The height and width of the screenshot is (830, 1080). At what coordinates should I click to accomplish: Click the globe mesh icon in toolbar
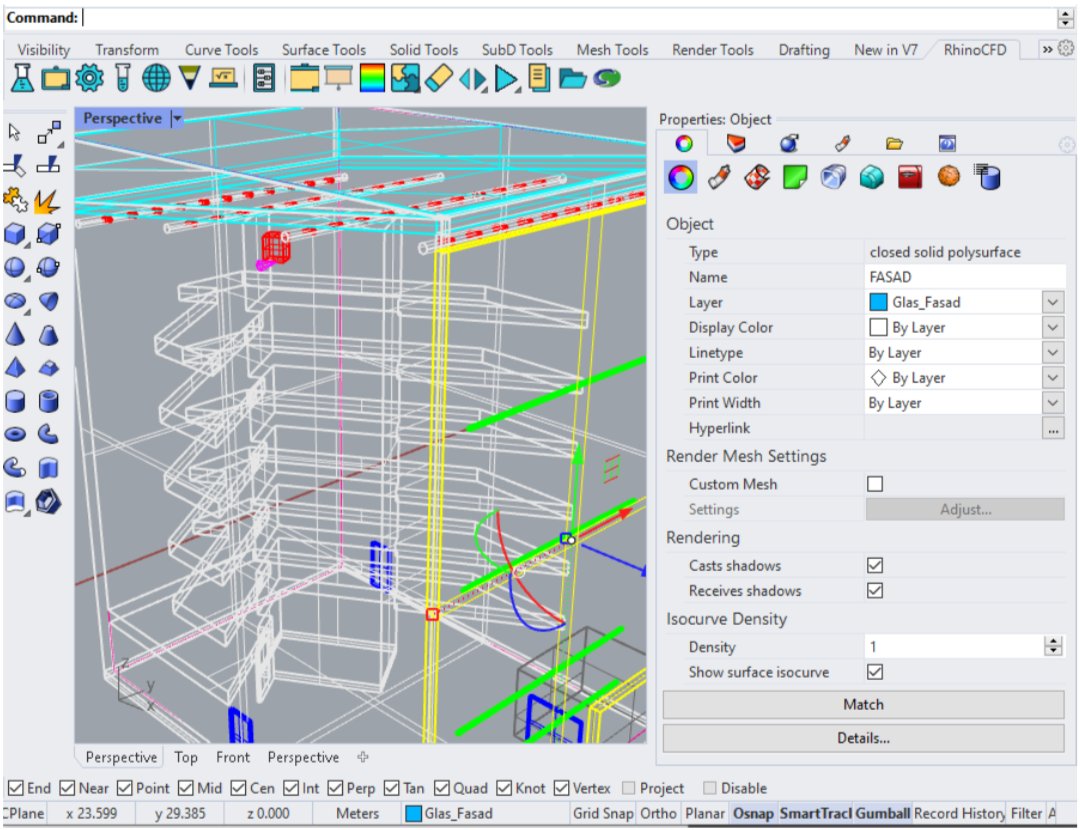pyautogui.click(x=156, y=79)
